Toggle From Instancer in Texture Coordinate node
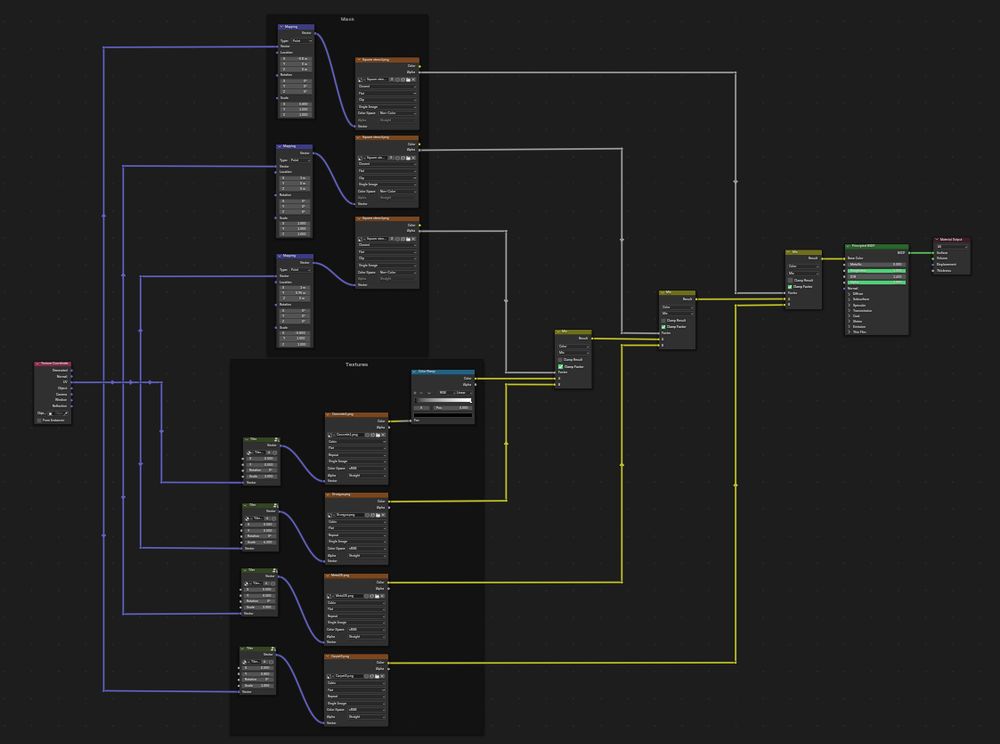This screenshot has width=1000, height=744. click(x=39, y=420)
